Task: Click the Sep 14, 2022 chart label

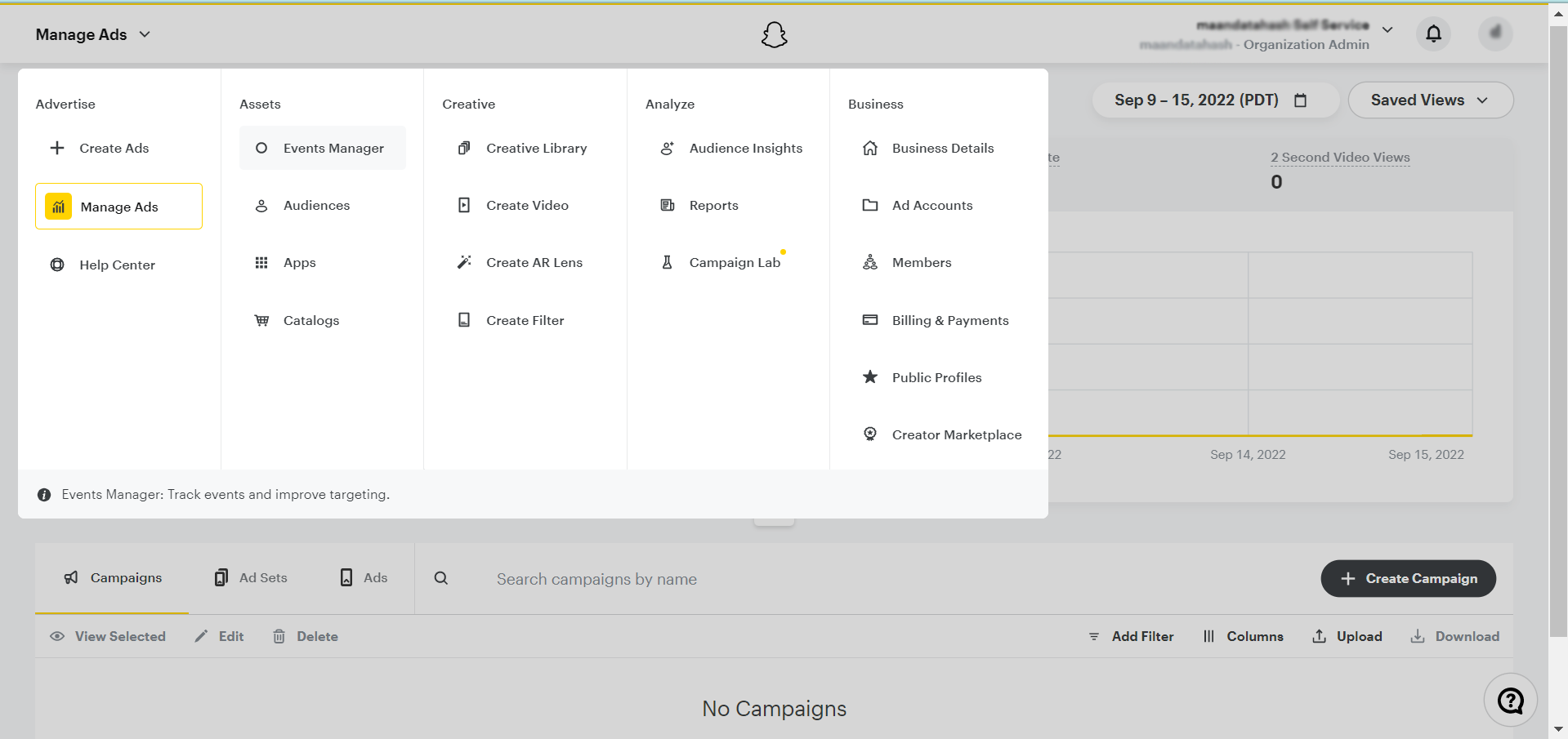Action: coord(1248,454)
